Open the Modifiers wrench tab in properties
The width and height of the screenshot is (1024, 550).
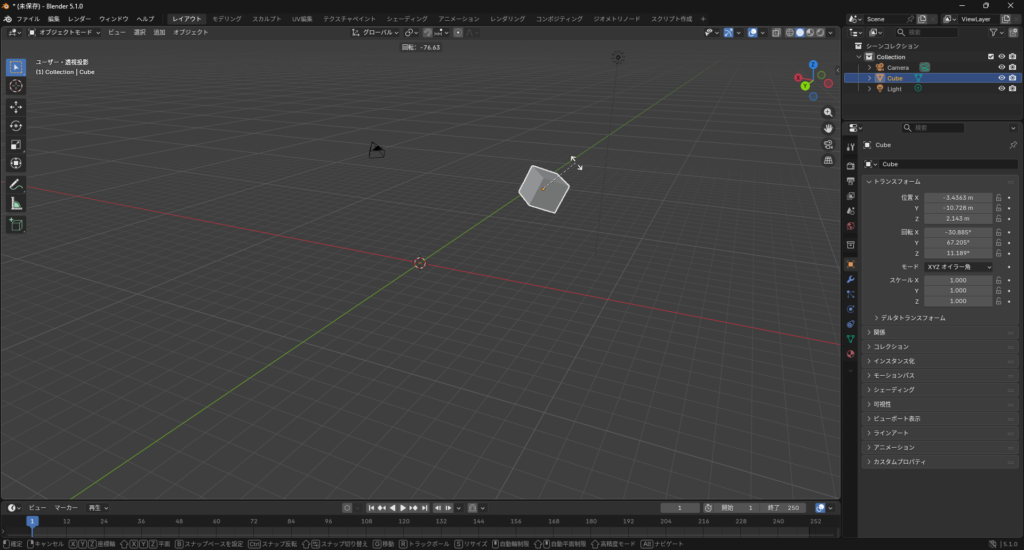click(850, 279)
